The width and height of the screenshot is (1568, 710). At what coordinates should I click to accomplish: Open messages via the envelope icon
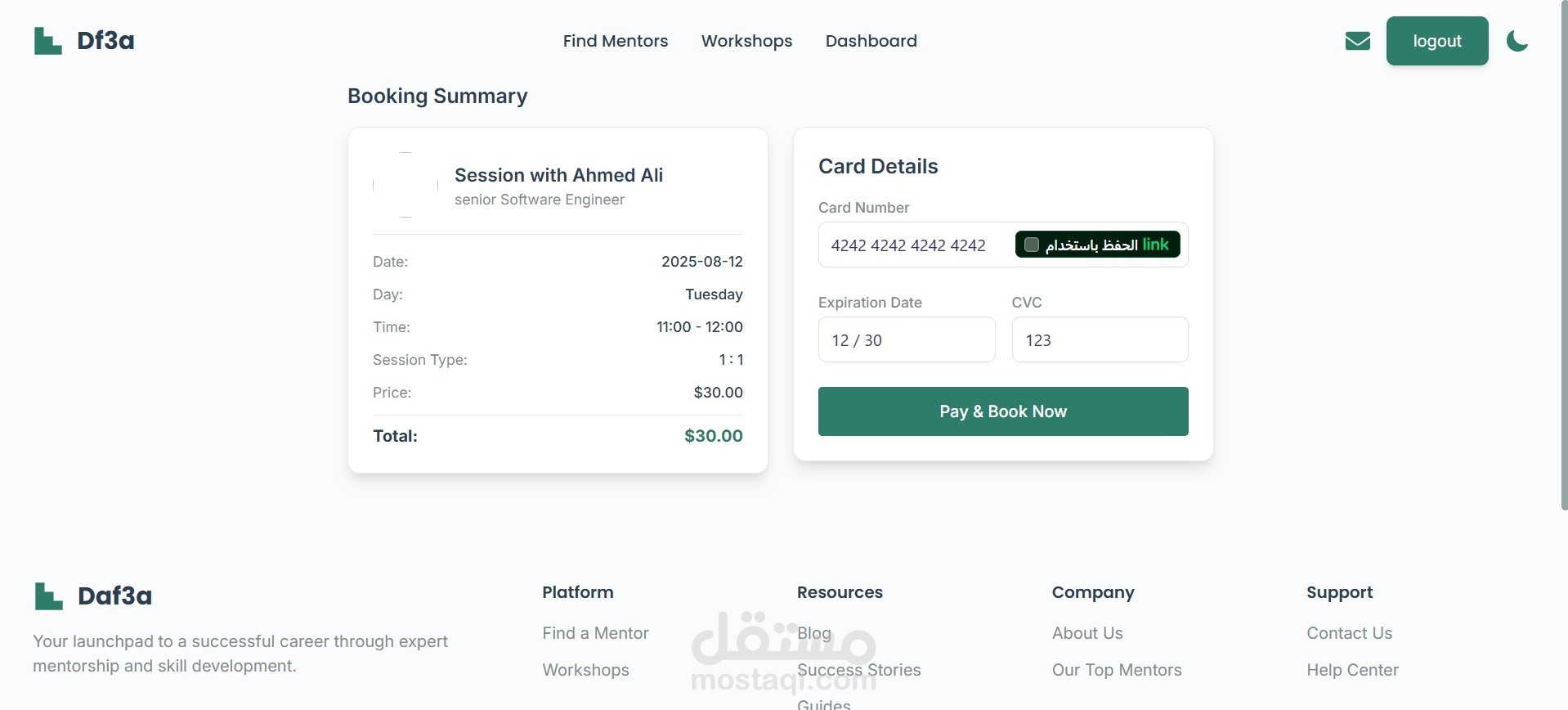[1357, 41]
